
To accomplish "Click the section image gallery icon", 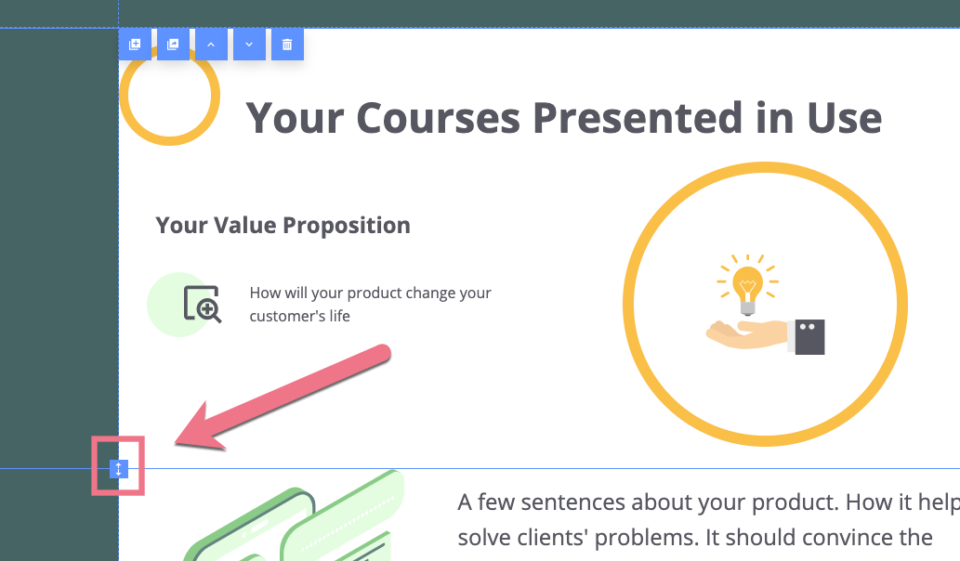I will click(173, 44).
